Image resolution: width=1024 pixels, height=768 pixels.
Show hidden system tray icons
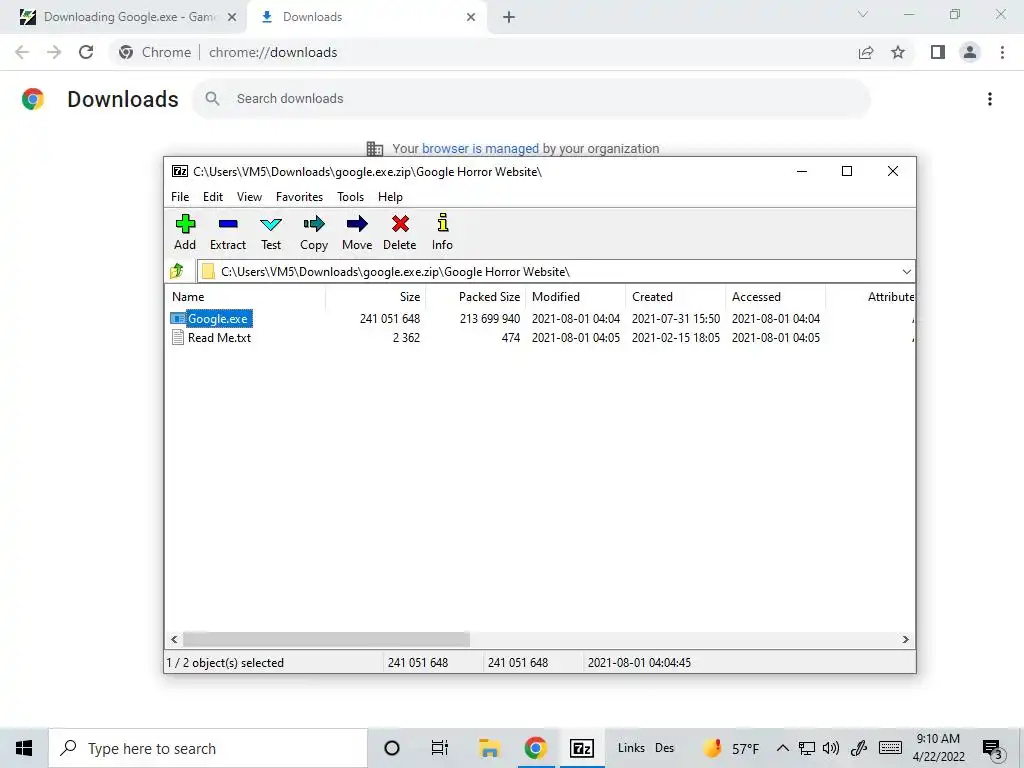pyautogui.click(x=783, y=748)
